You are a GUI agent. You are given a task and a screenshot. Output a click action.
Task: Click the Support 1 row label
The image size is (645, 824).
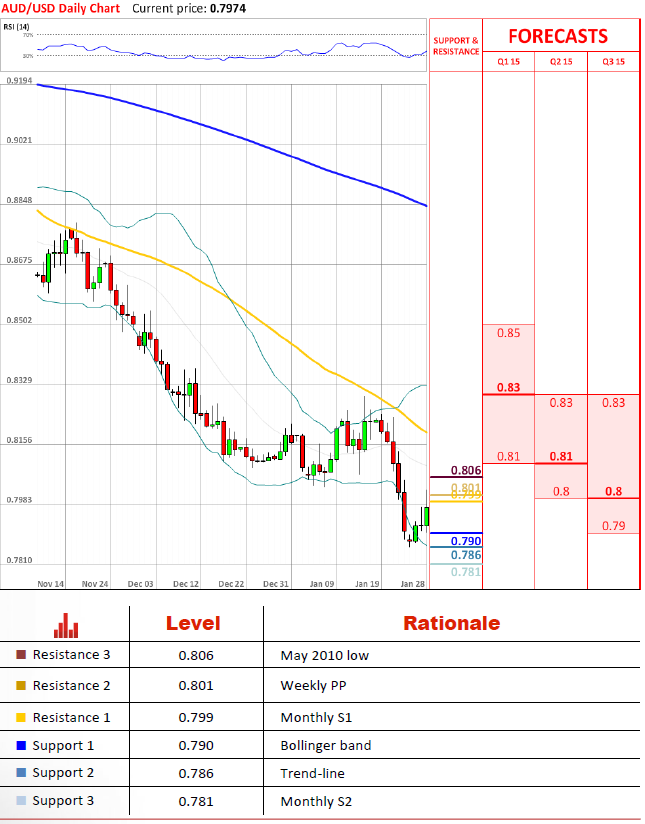[63, 746]
